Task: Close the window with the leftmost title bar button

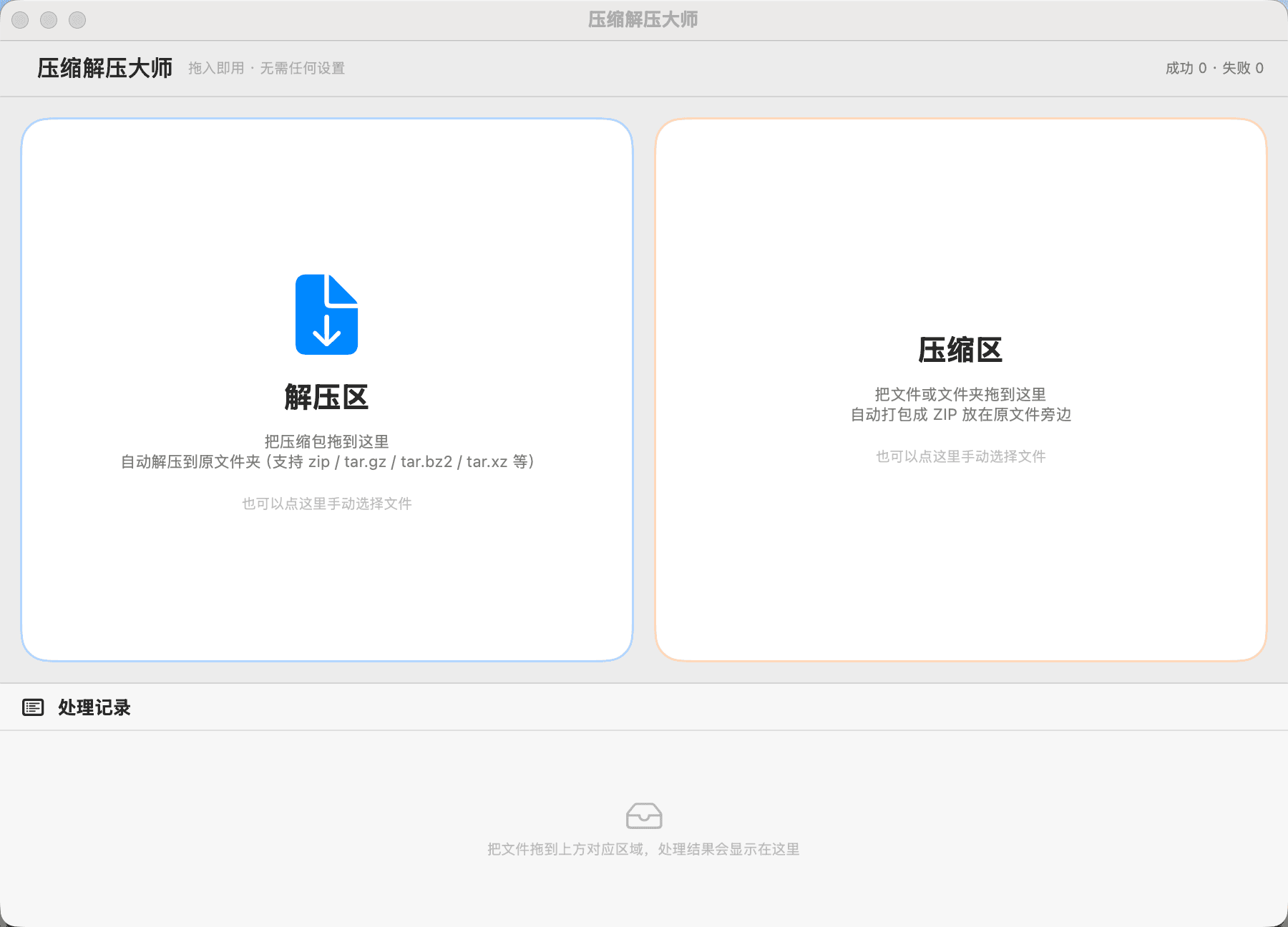Action: tap(20, 20)
